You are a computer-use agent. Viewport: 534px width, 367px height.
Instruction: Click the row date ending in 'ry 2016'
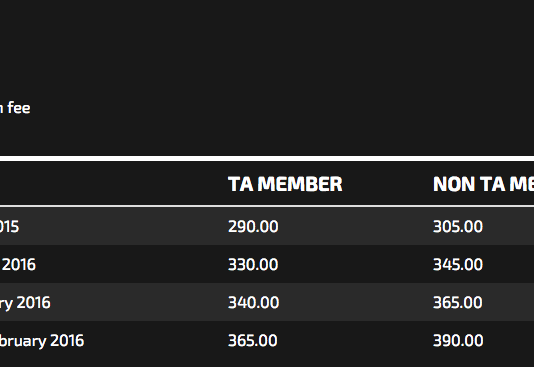tap(25, 303)
